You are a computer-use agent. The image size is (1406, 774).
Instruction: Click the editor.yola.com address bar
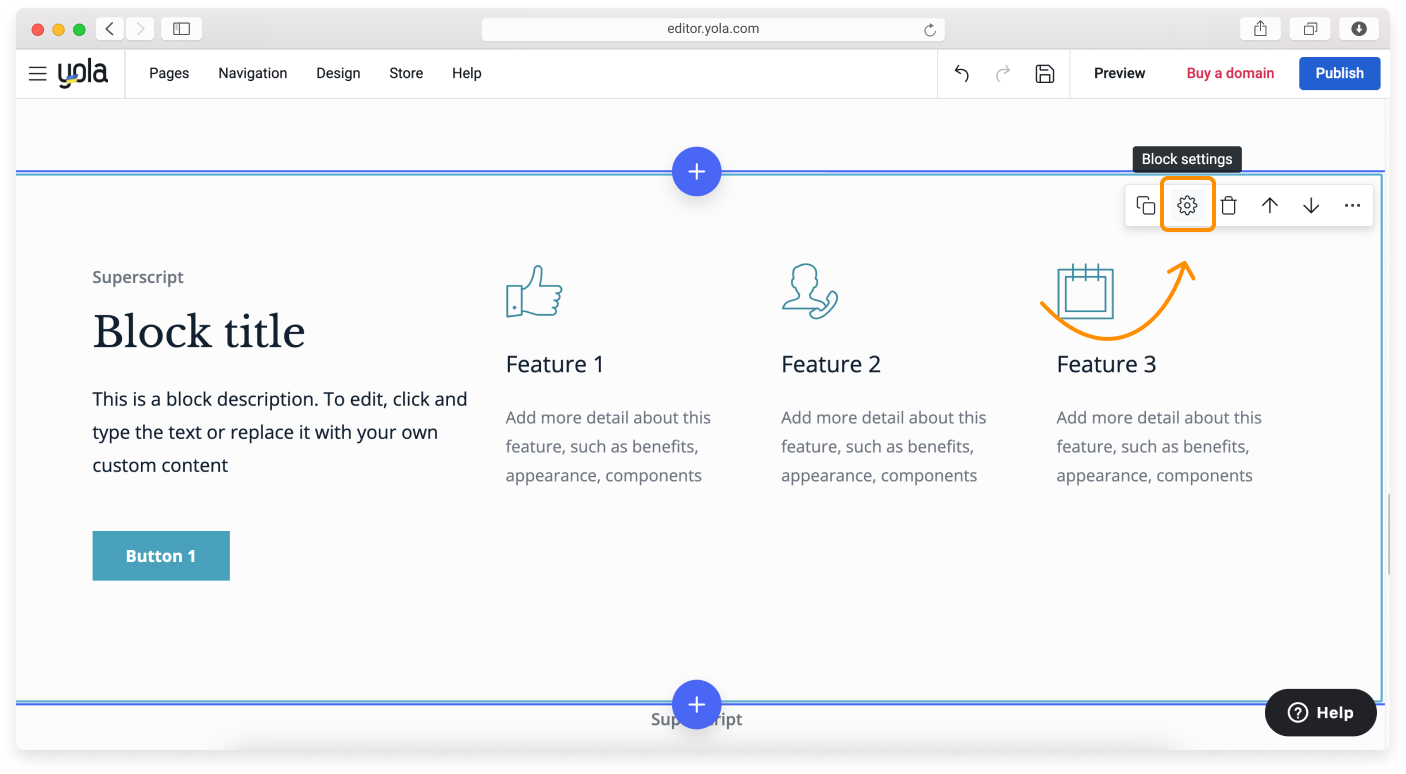click(x=712, y=29)
